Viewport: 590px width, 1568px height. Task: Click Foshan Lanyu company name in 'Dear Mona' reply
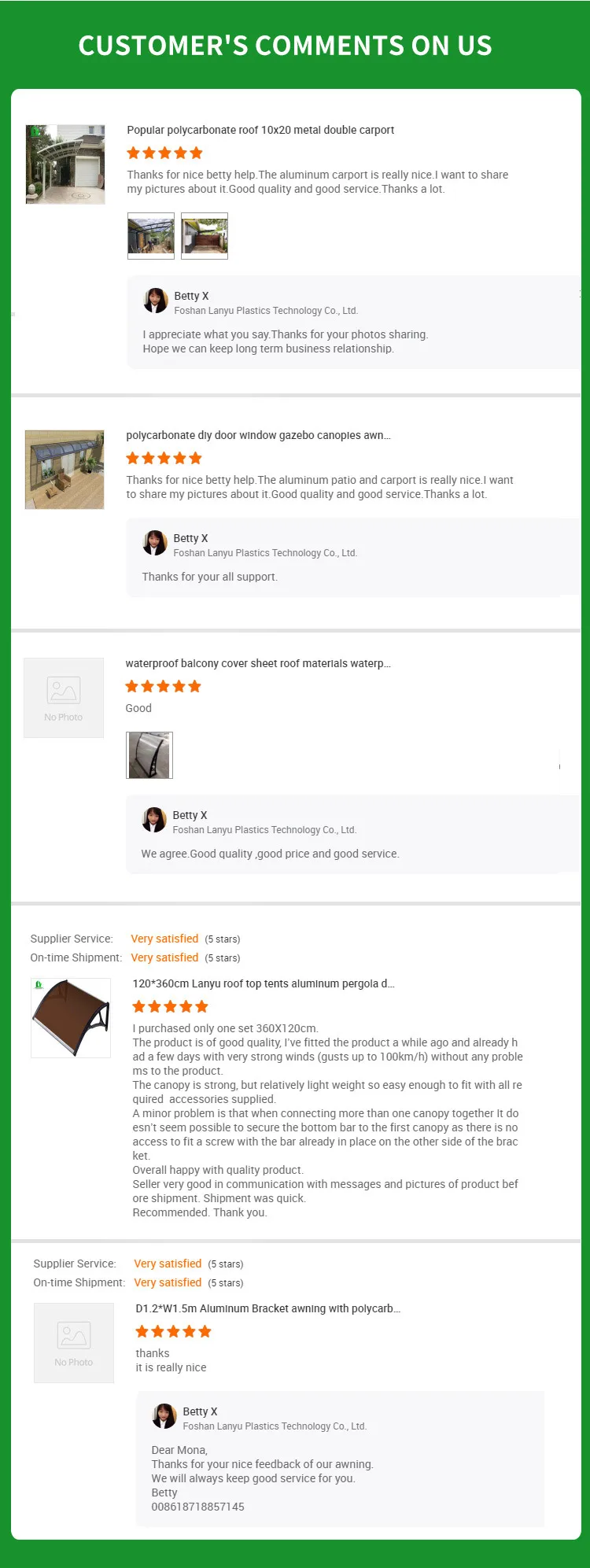[x=275, y=1426]
